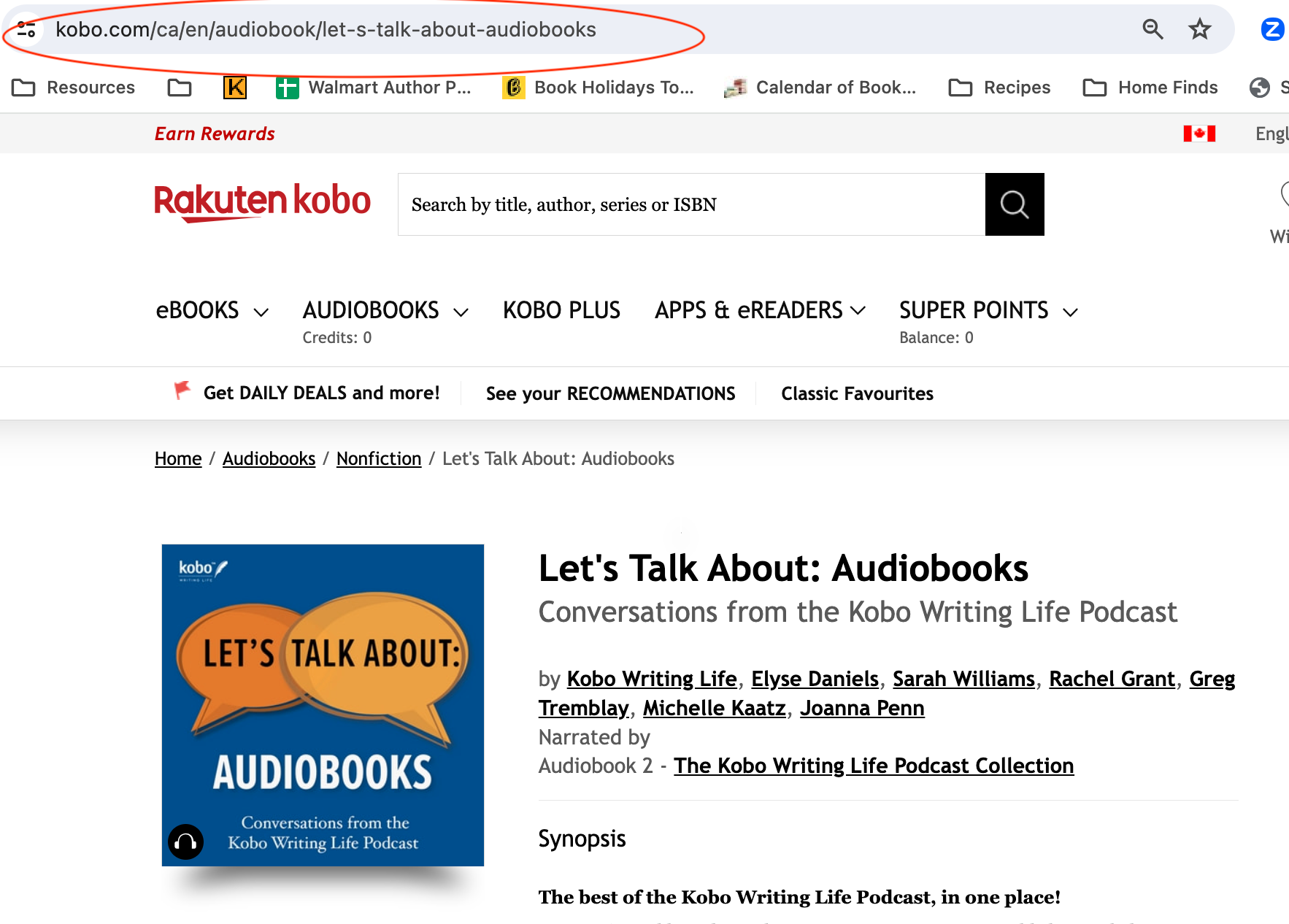Click the search magnifier button on Kobo search bar
Image resolution: width=1289 pixels, height=924 pixels.
tap(1015, 204)
